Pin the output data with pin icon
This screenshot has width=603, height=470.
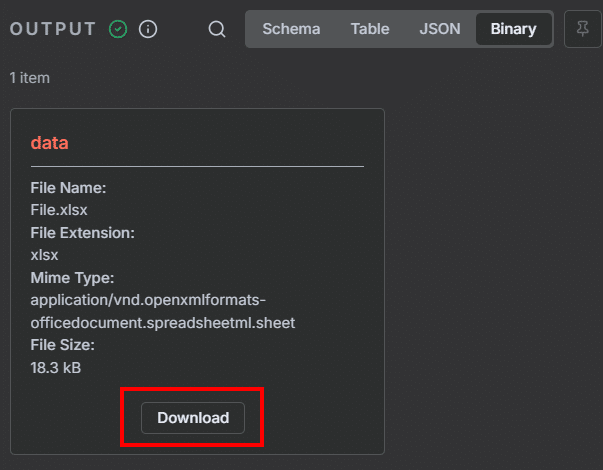pyautogui.click(x=583, y=29)
